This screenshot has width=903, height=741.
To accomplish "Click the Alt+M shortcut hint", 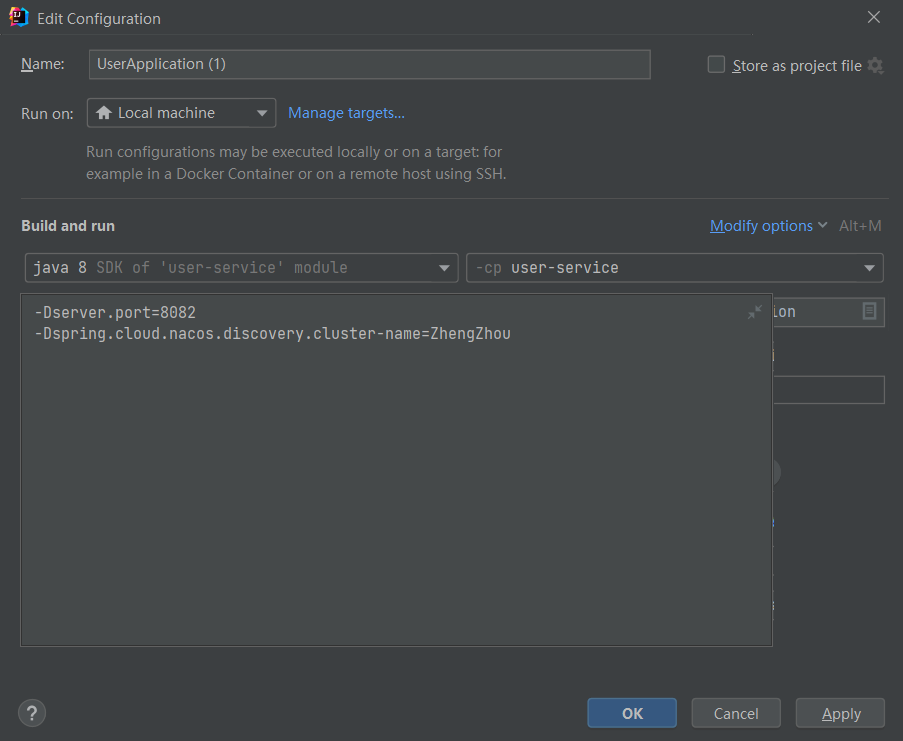I will (x=860, y=226).
